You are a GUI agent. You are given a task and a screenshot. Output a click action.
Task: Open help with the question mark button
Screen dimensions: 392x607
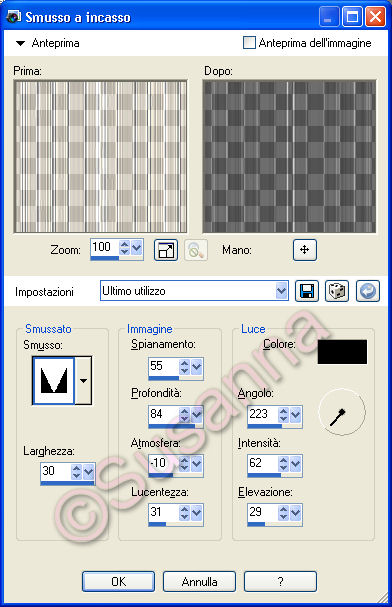pos(280,581)
